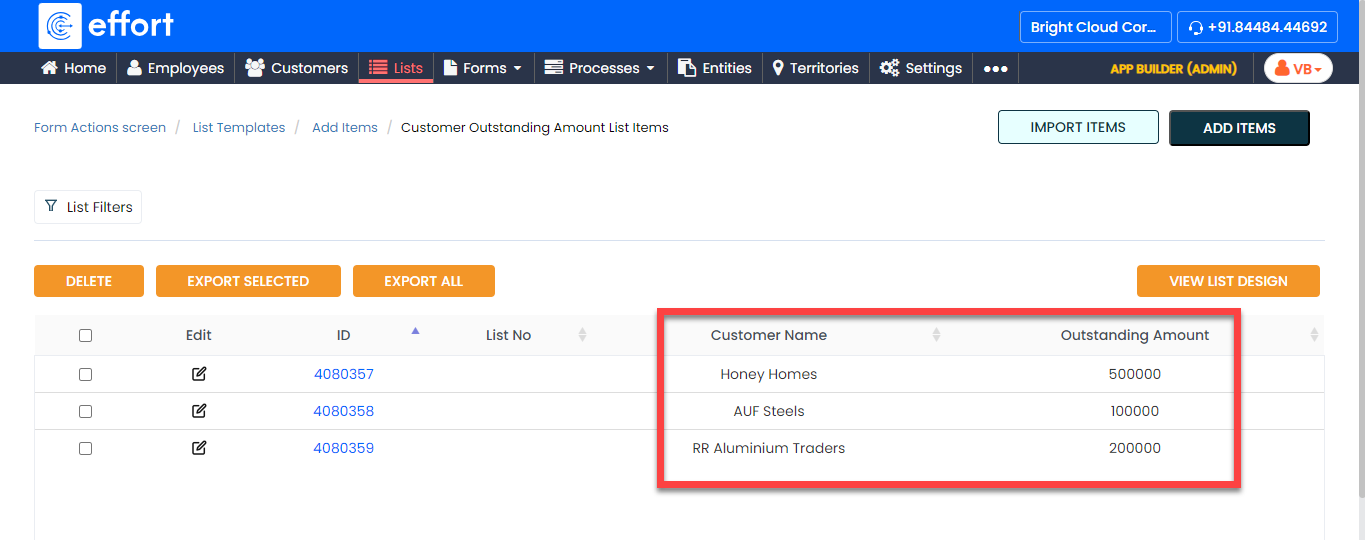1365x540 pixels.
Task: Click the support phone number button
Action: click(1257, 27)
